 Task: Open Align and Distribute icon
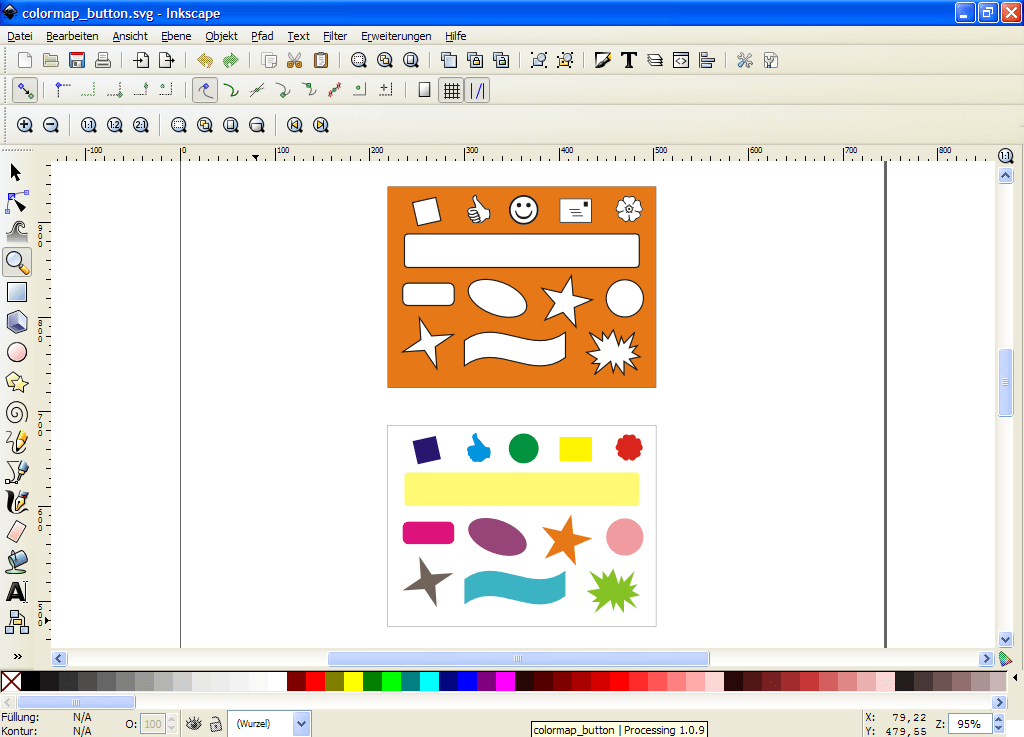707,61
